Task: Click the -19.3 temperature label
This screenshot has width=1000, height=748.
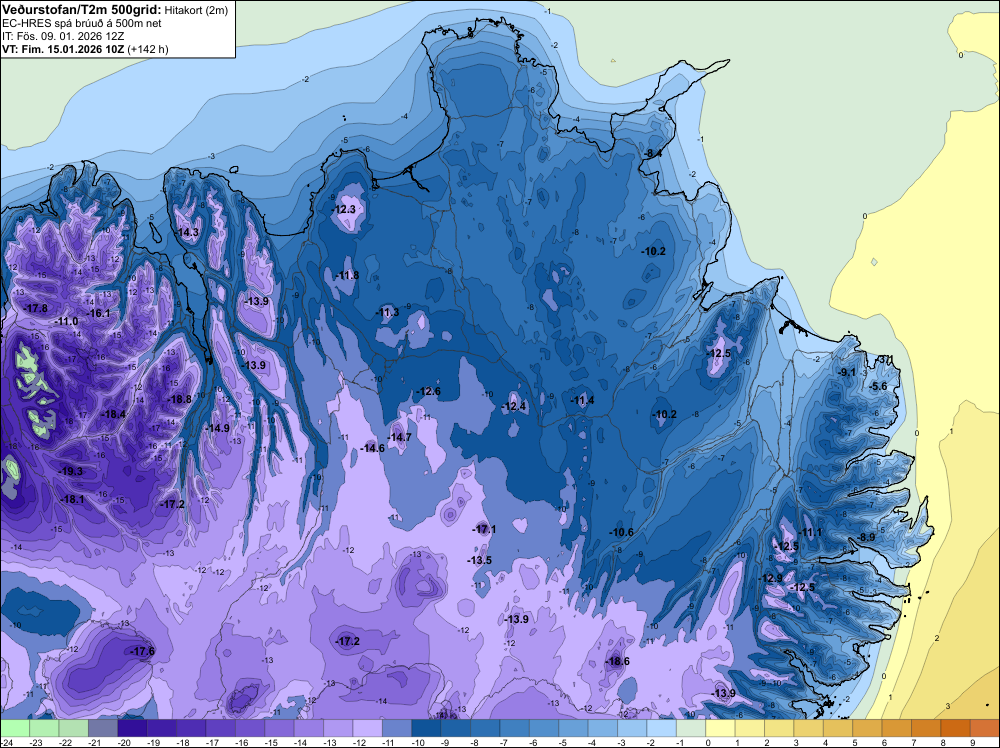Action: coord(70,471)
